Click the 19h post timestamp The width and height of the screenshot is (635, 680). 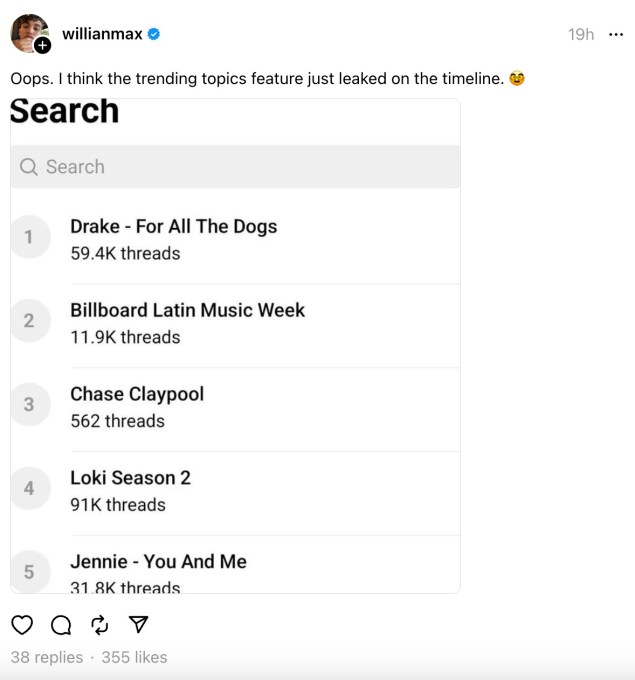coord(580,34)
